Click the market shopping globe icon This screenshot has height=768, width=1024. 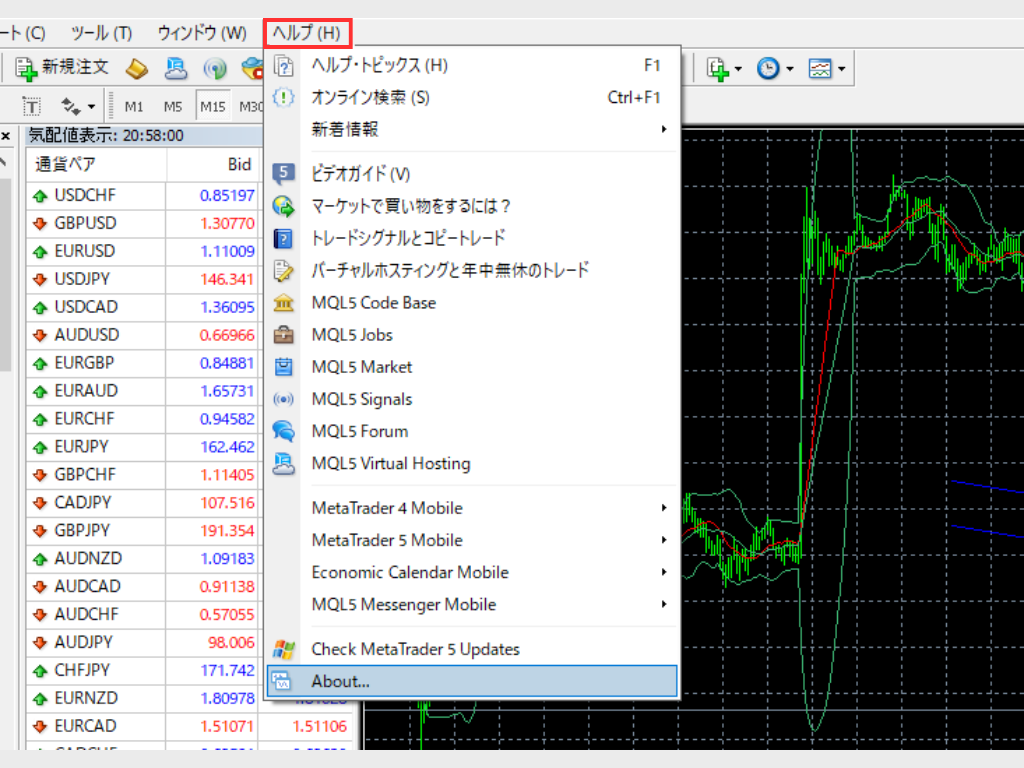click(x=283, y=206)
